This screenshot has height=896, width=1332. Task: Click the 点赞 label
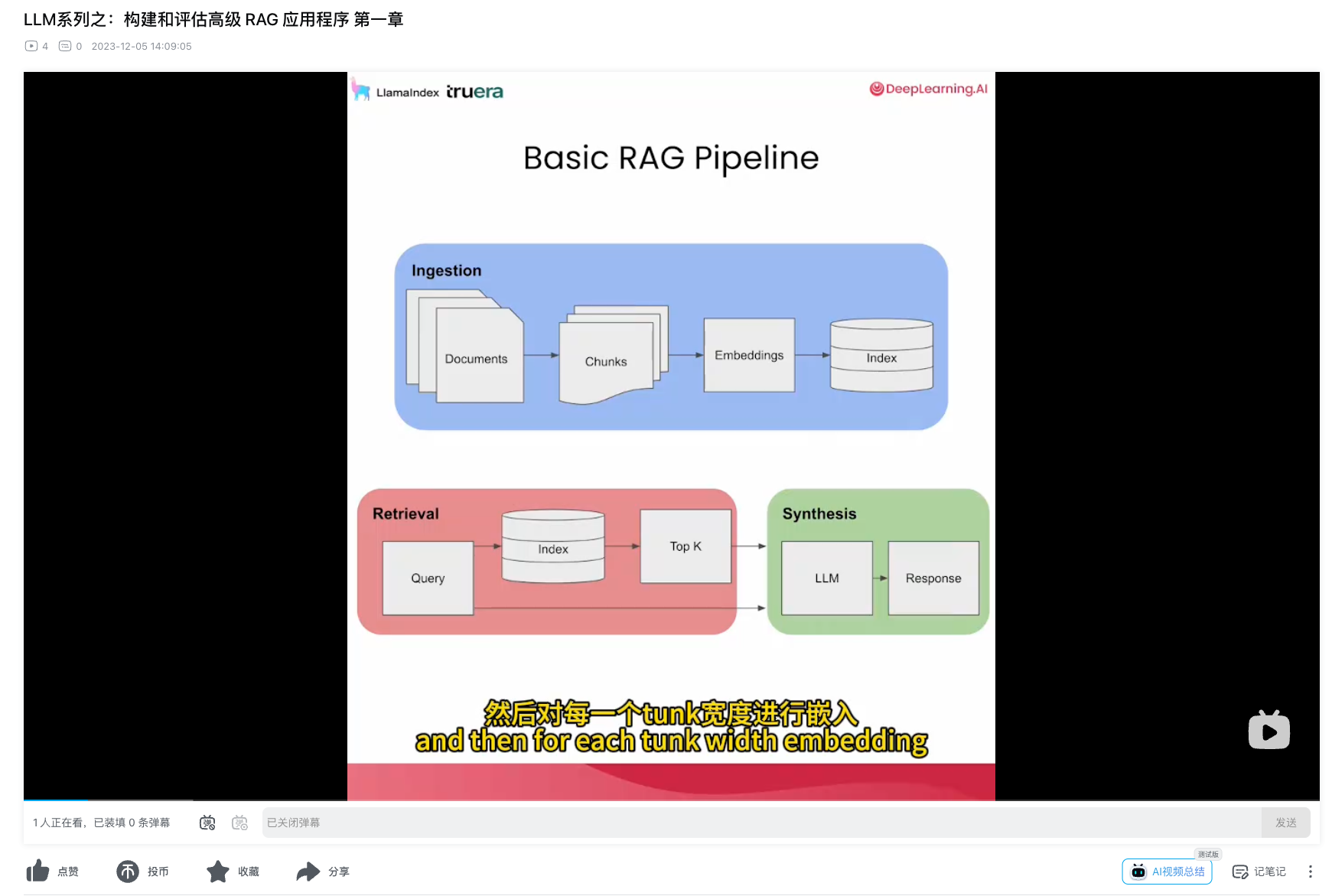68,872
